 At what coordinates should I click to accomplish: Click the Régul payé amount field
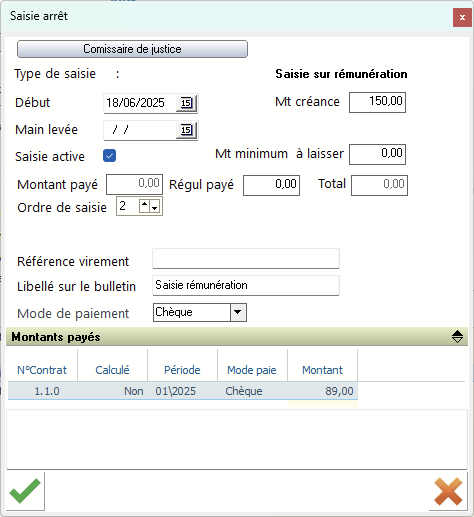[x=271, y=185]
